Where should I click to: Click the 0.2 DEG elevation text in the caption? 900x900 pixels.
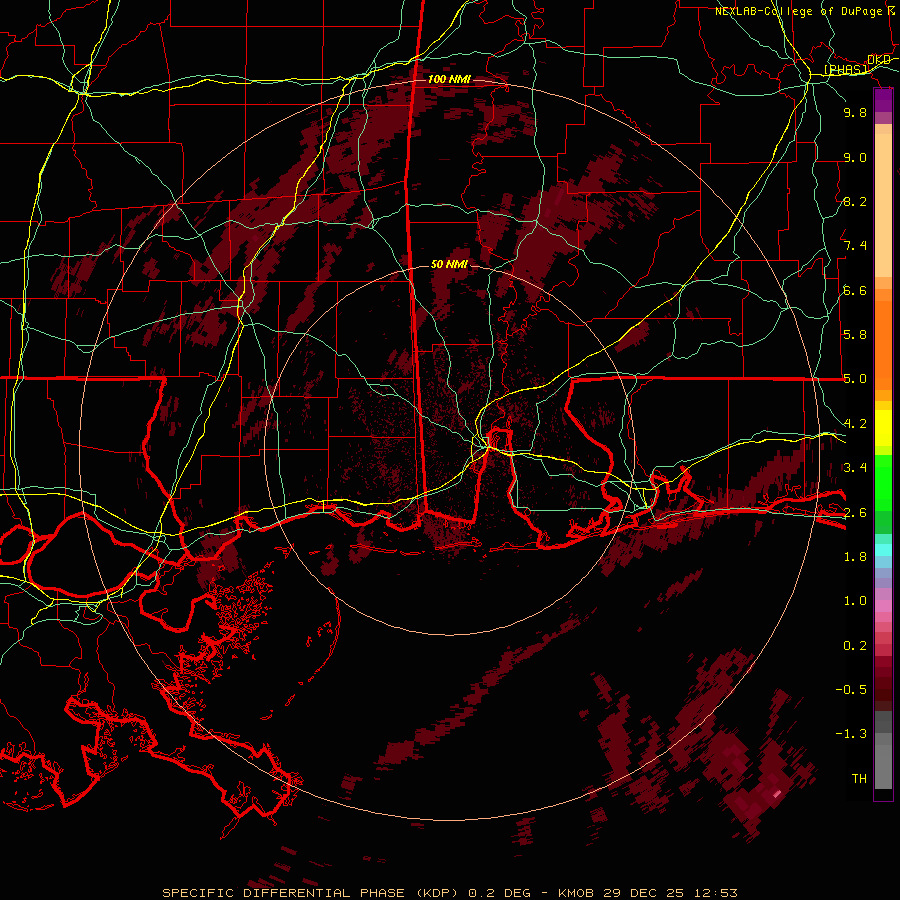click(x=498, y=893)
